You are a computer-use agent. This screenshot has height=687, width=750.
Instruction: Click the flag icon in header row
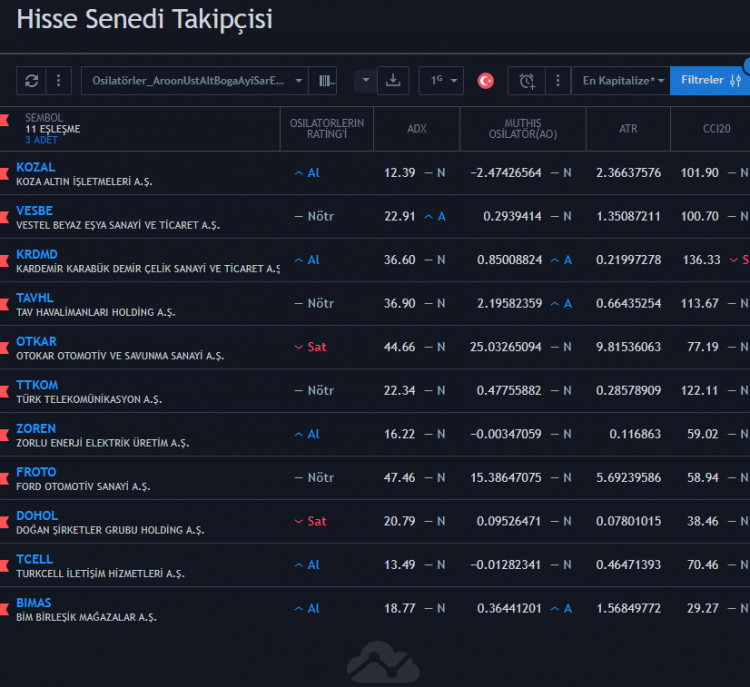(5, 120)
